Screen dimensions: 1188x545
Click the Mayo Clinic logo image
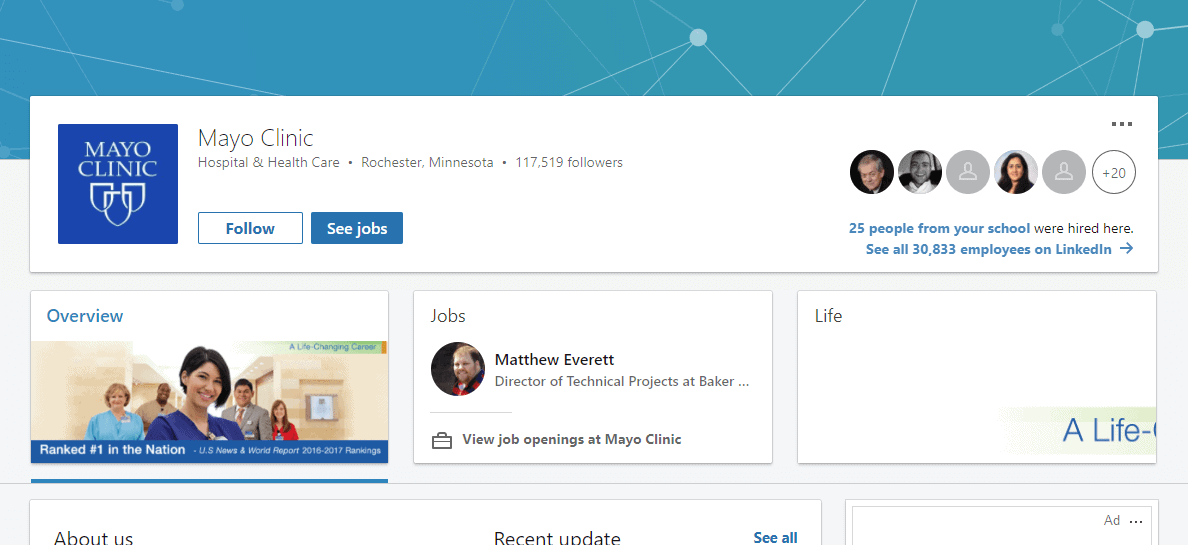(x=118, y=184)
